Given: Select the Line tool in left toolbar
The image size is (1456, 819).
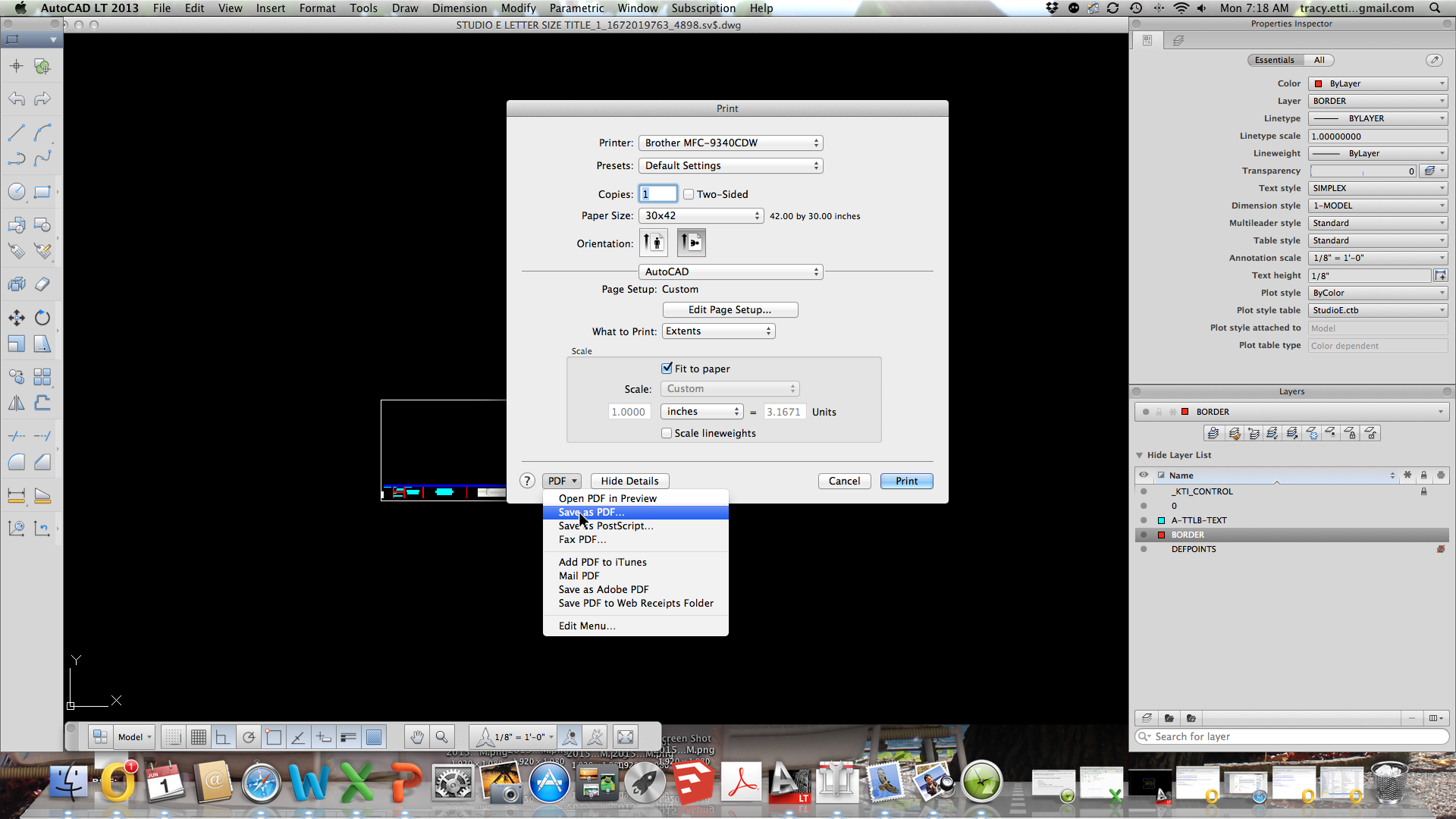Looking at the screenshot, I should pos(16,133).
